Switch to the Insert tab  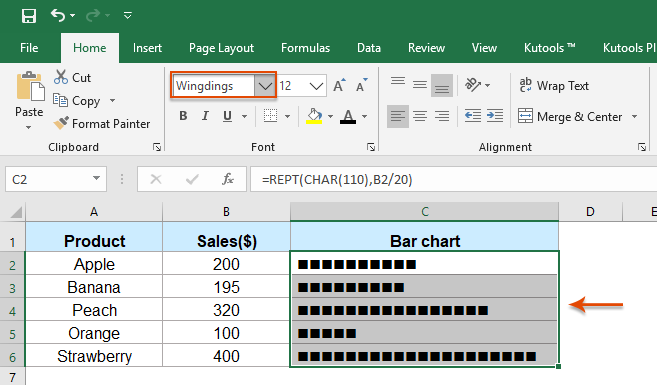click(147, 48)
